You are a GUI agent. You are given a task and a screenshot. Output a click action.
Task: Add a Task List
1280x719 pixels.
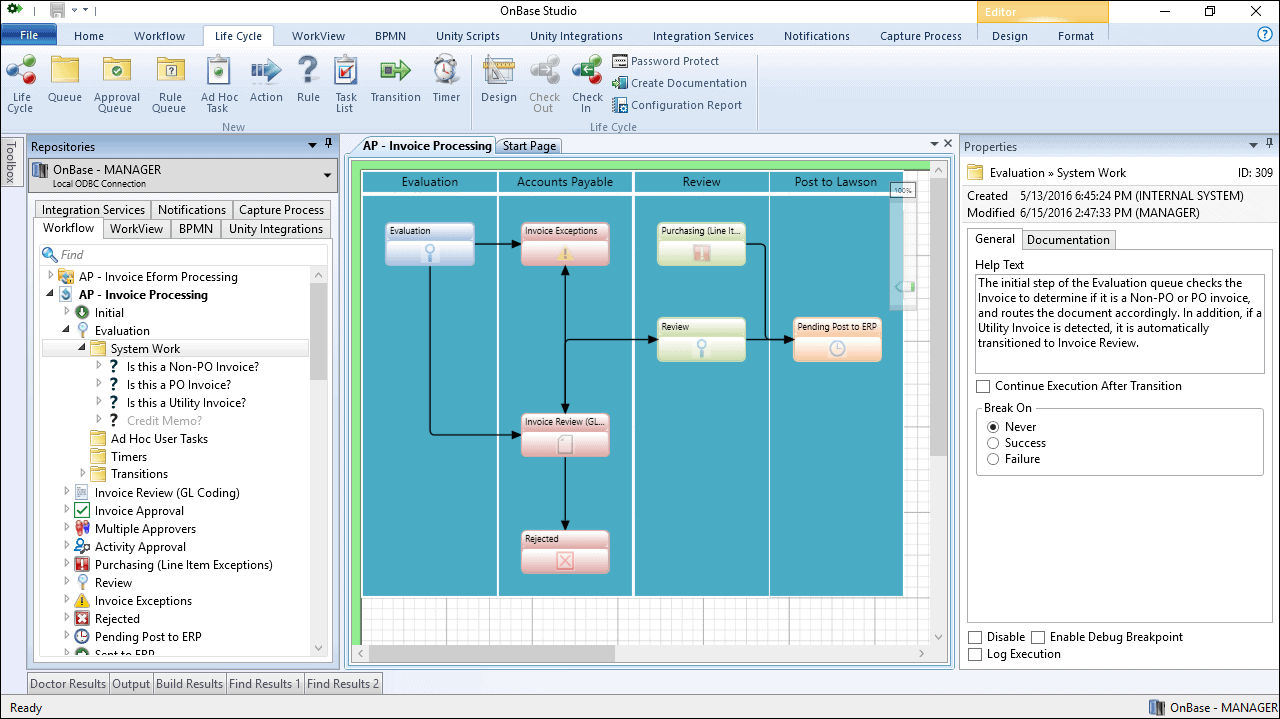[x=346, y=84]
